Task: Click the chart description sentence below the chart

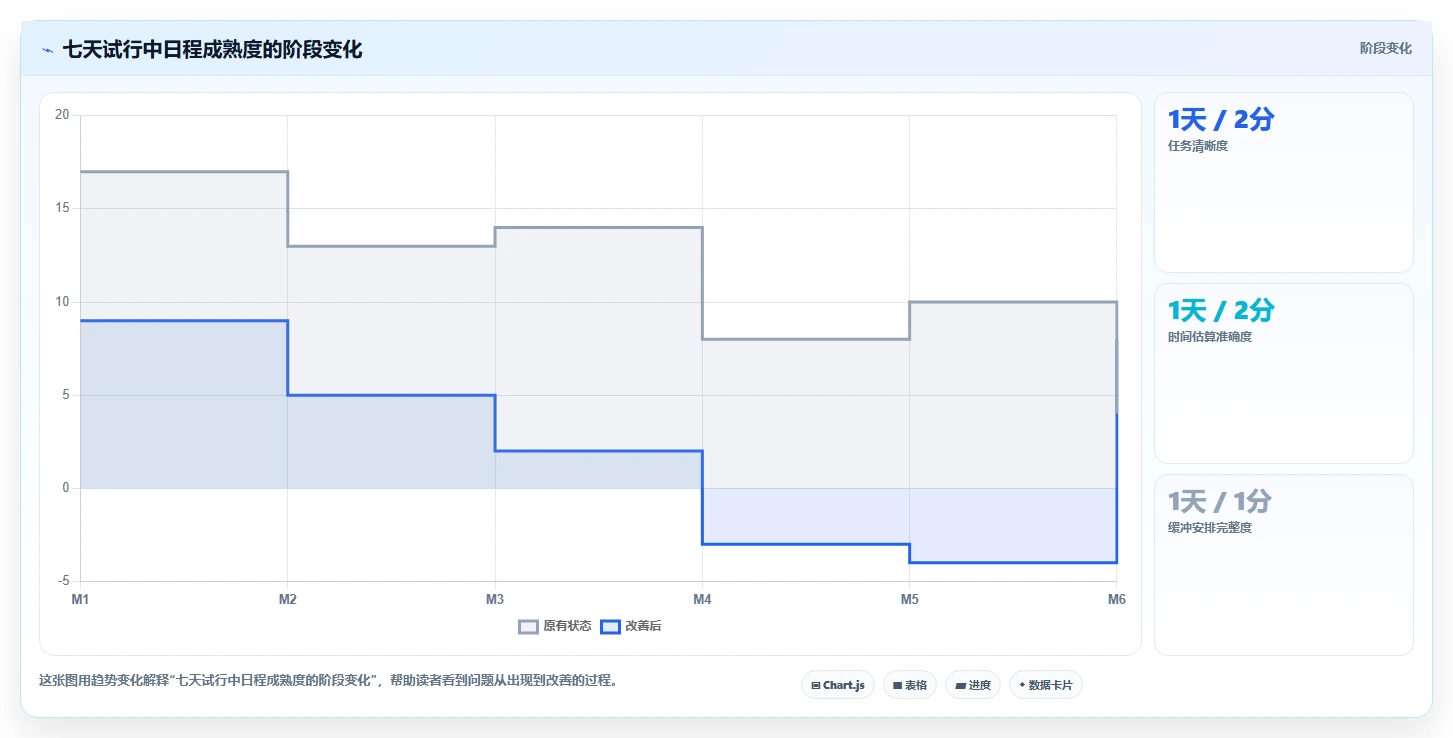Action: tap(331, 681)
